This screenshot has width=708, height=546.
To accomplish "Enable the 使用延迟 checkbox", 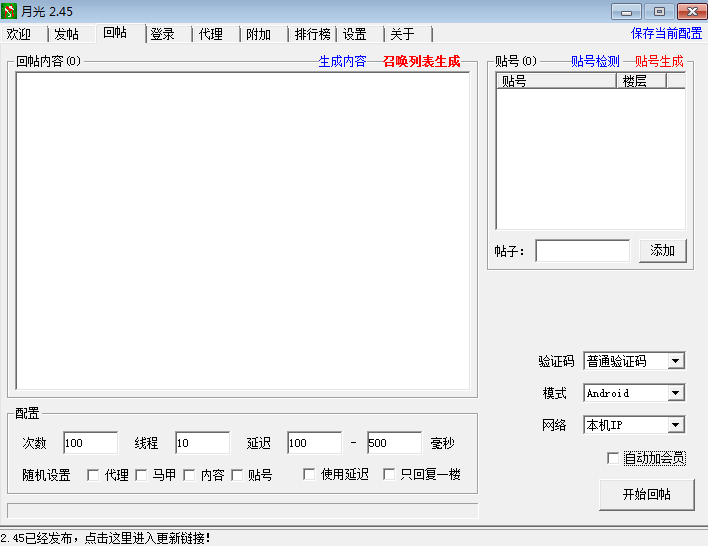I will [309, 475].
